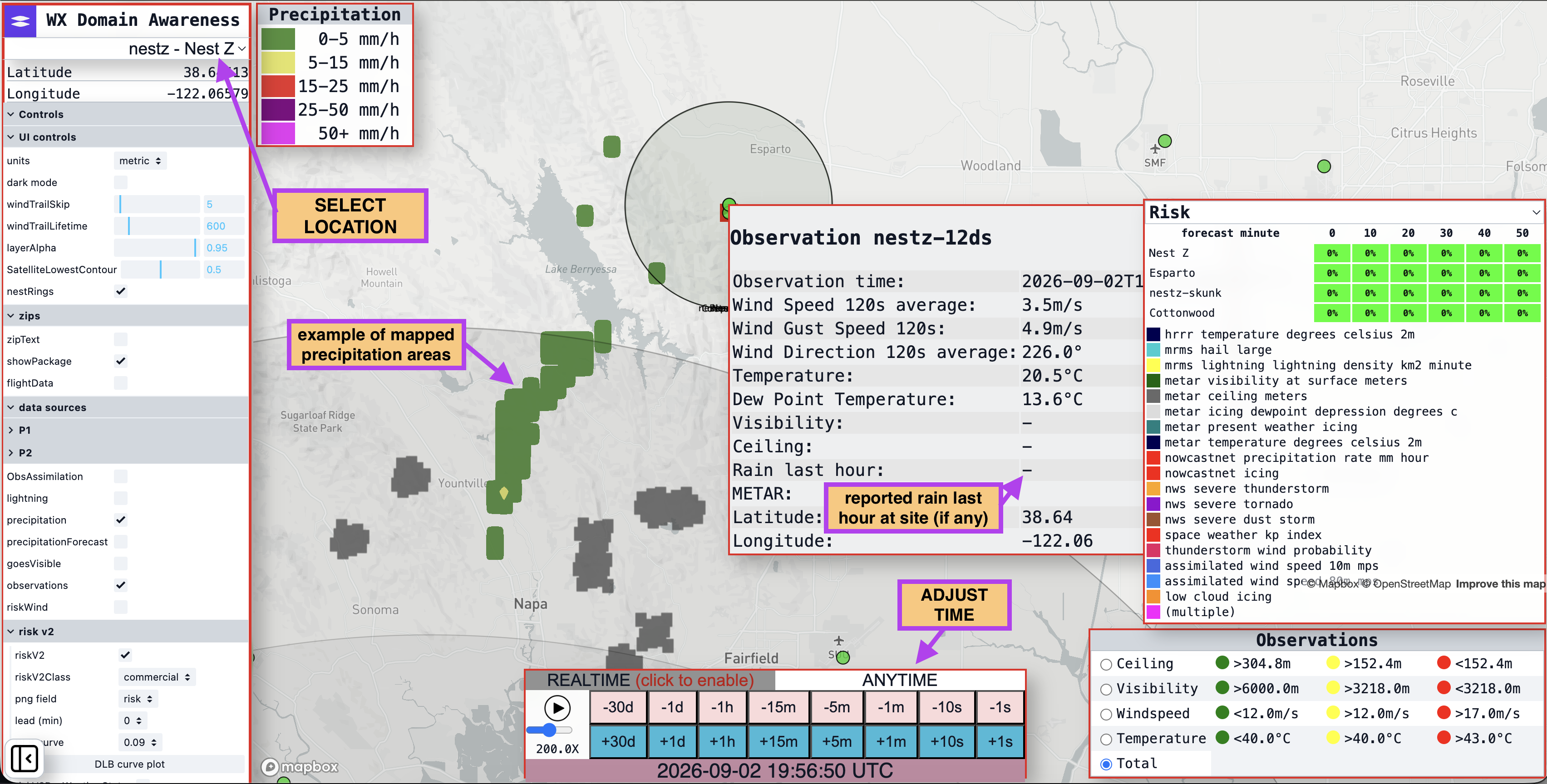Step back one hour with -1h
This screenshot has height=784, width=1547.
(x=722, y=707)
